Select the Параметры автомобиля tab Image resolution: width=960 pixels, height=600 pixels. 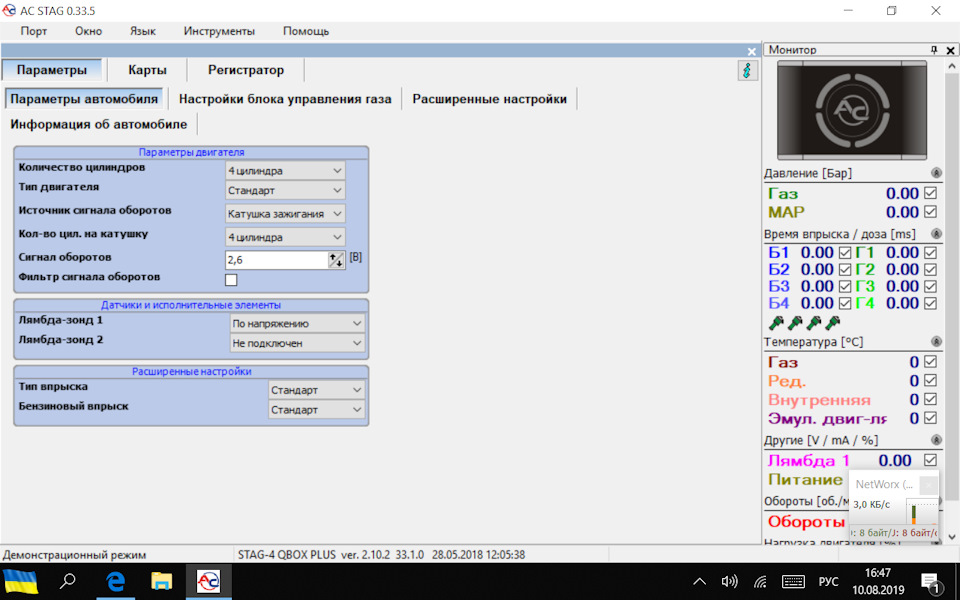[x=84, y=99]
